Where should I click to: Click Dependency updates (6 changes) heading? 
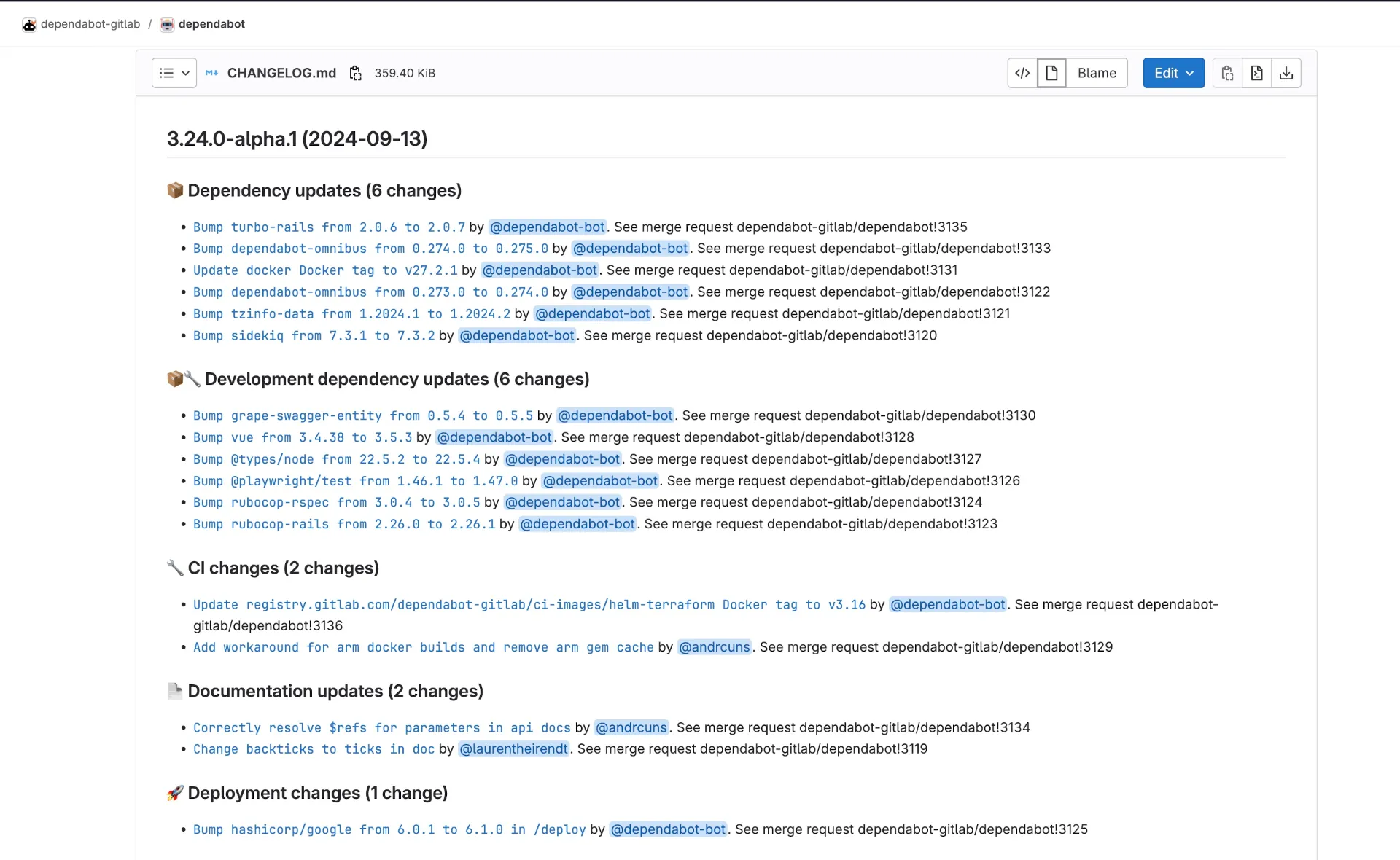click(324, 191)
